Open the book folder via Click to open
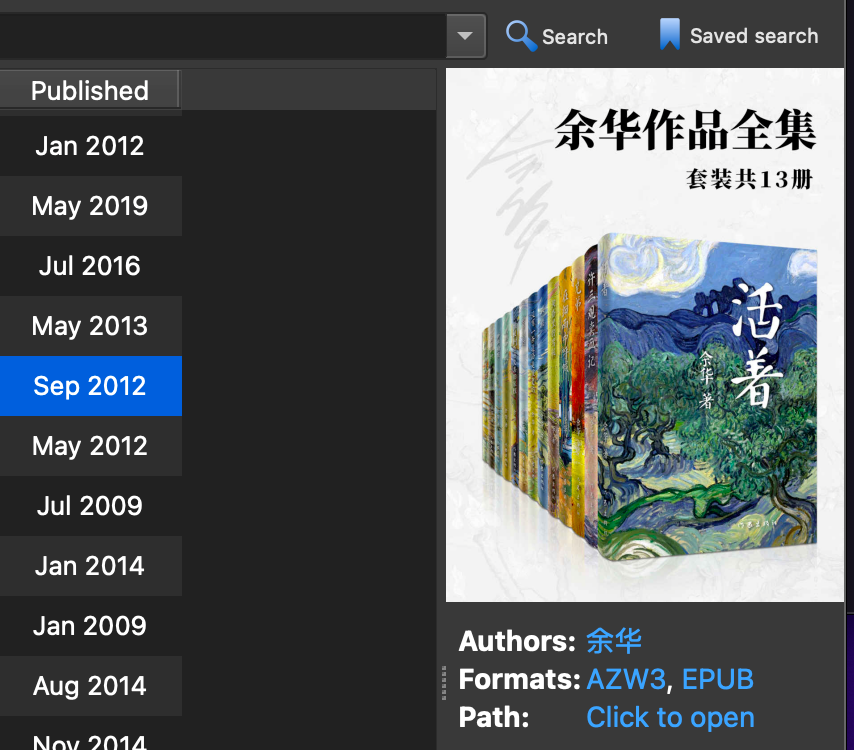854x750 pixels. click(x=670, y=717)
